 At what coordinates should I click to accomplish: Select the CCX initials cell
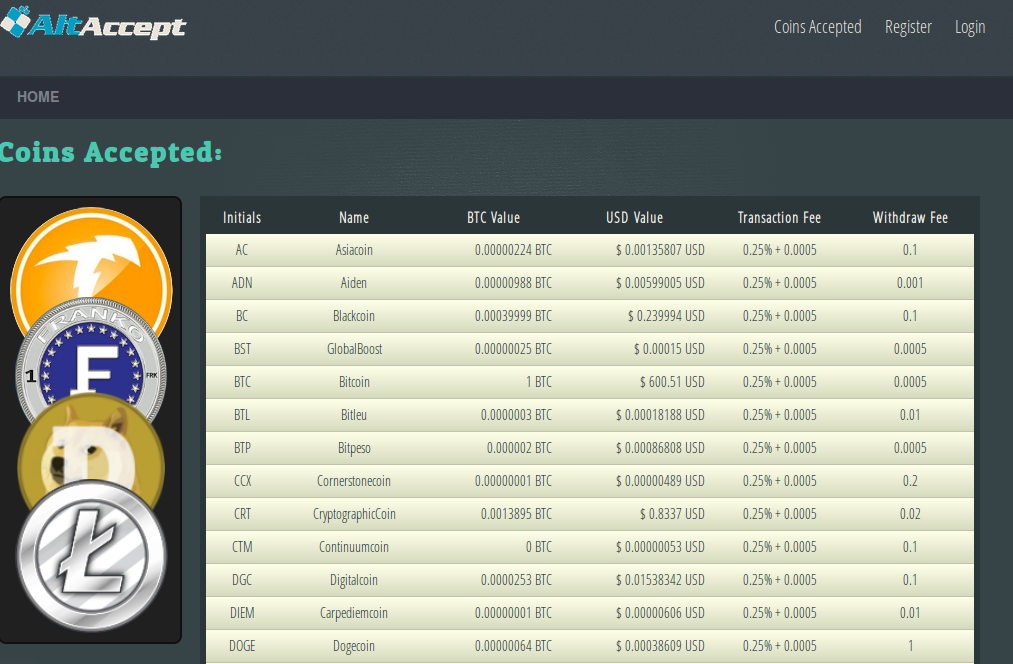click(242, 481)
